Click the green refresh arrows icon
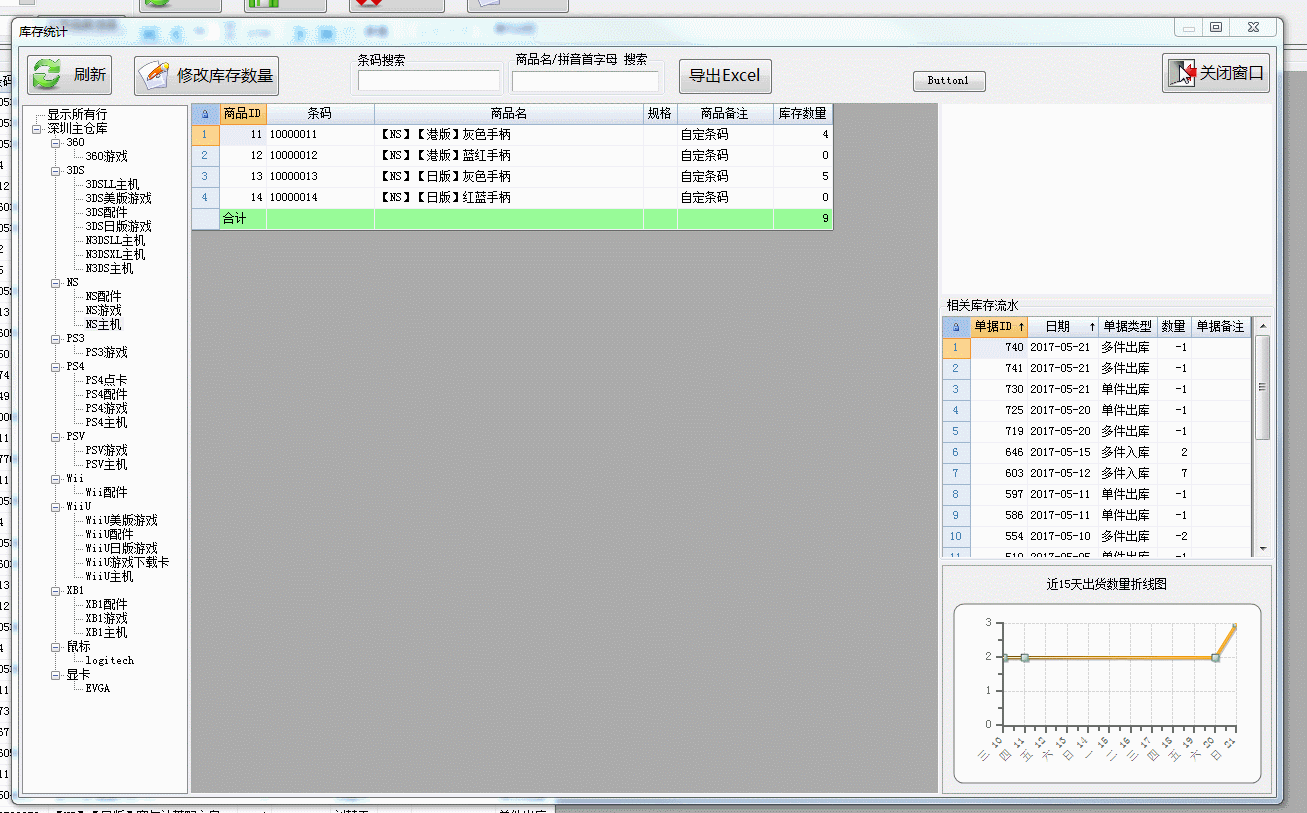The width and height of the screenshot is (1307, 813). pos(46,75)
